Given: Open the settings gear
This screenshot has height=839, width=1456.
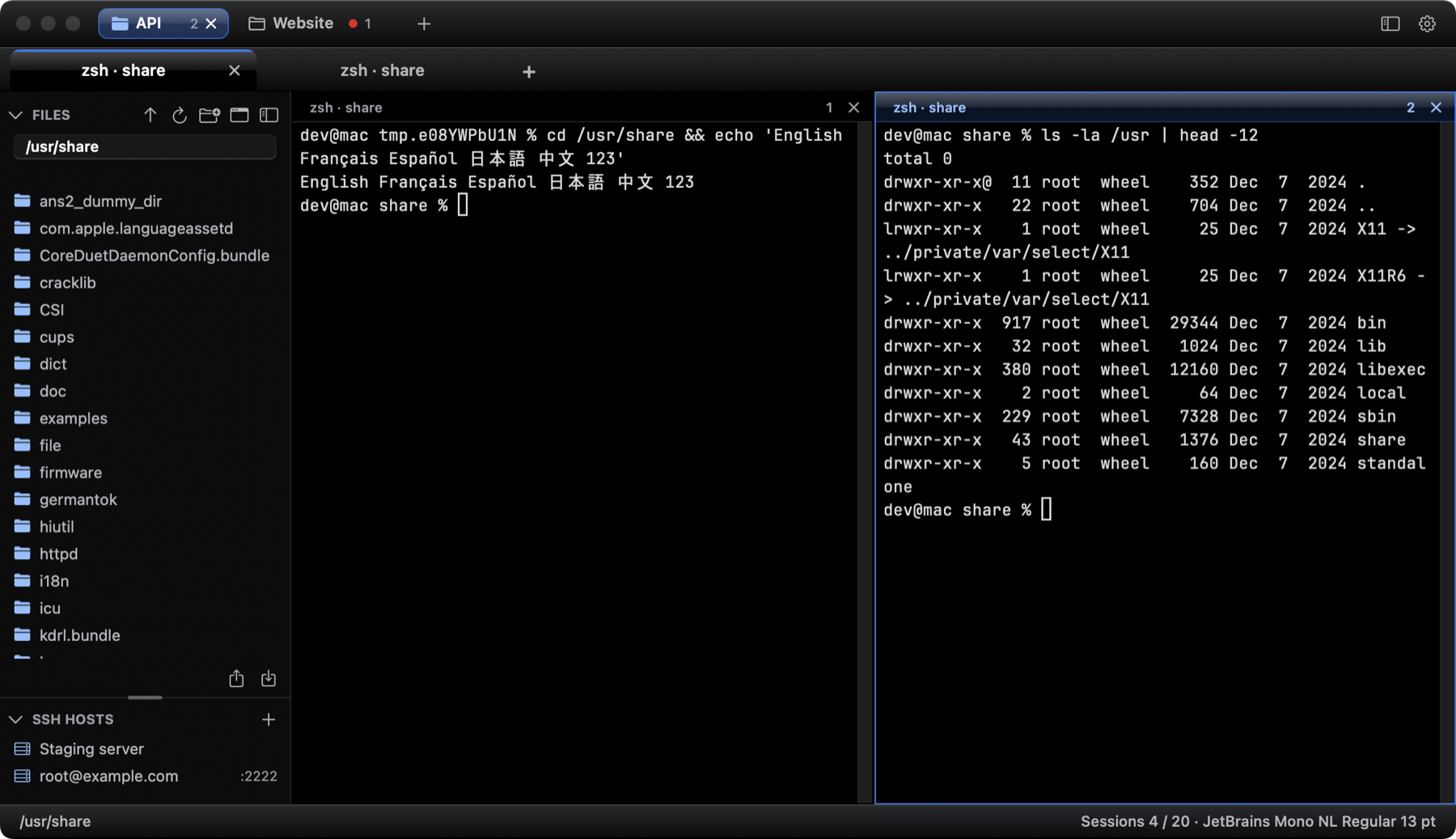Looking at the screenshot, I should click(1427, 23).
